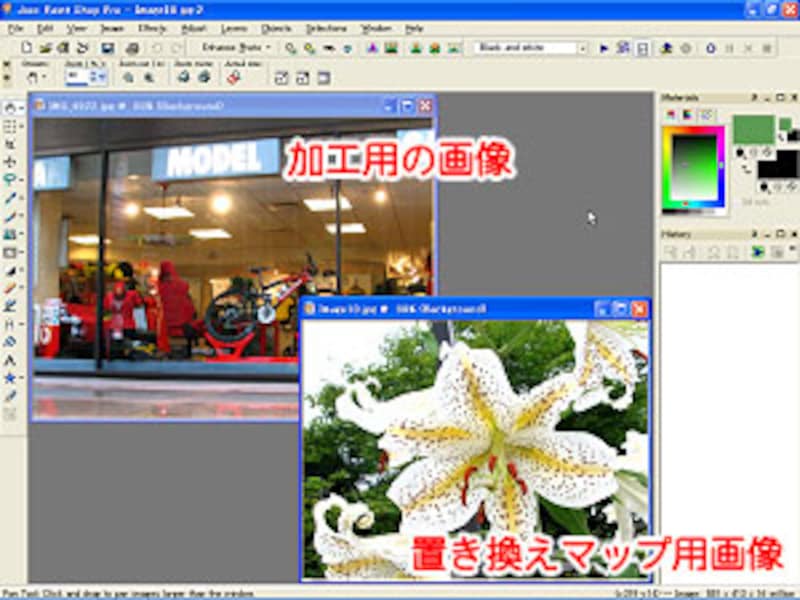Click the last tool-options window-fit icon
Image resolution: width=800 pixels, height=600 pixels.
coord(323,78)
